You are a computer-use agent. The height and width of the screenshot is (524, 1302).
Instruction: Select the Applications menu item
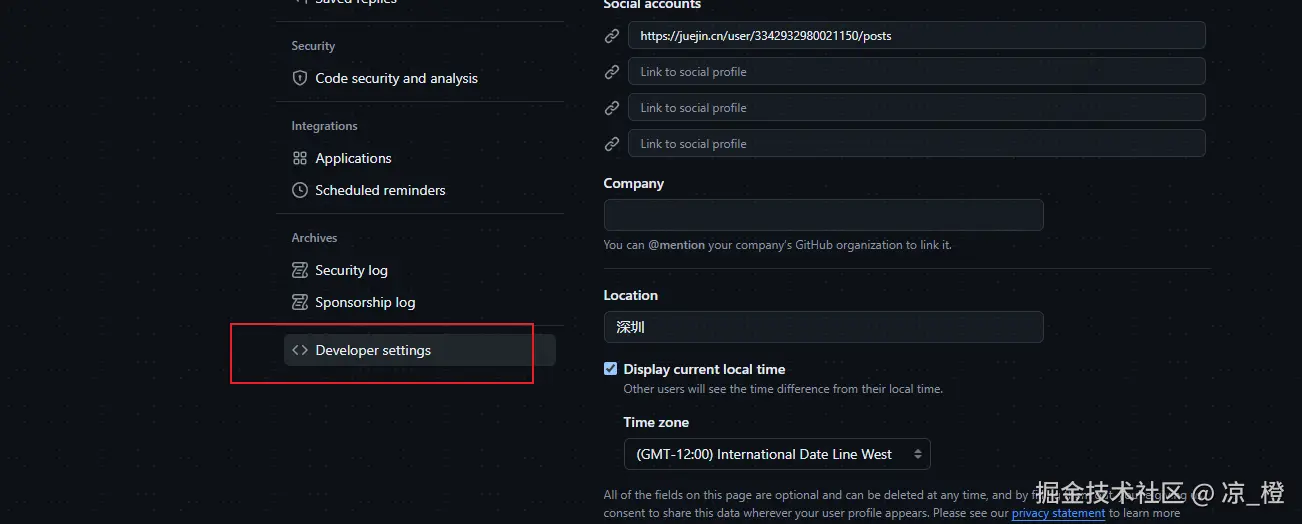[353, 158]
